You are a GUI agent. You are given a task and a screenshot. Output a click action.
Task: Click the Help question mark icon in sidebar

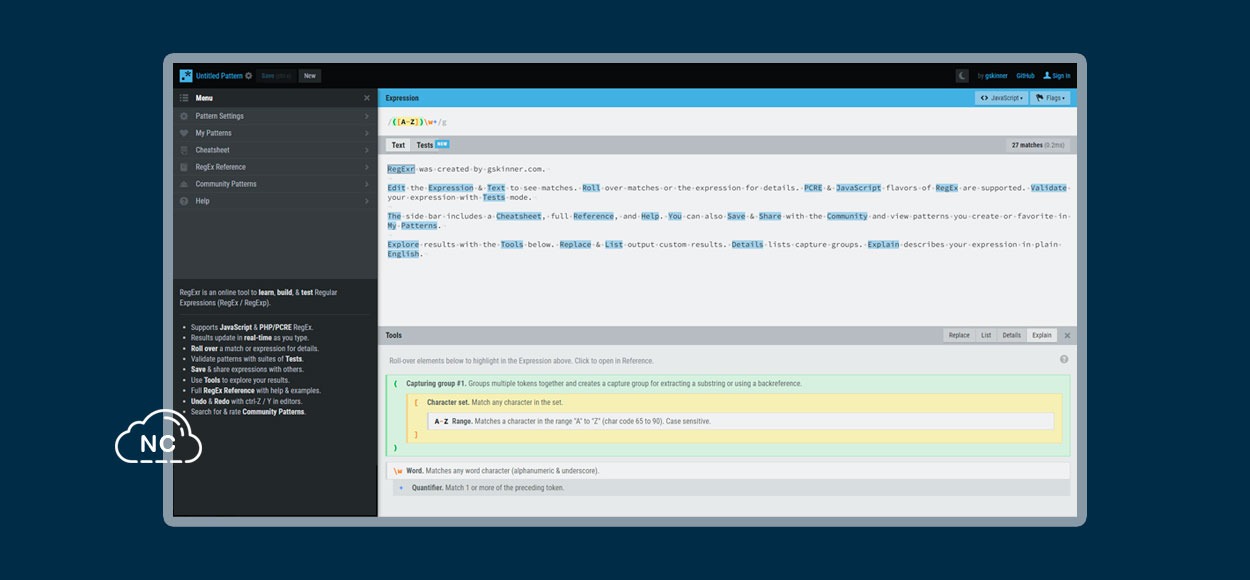[x=184, y=201]
